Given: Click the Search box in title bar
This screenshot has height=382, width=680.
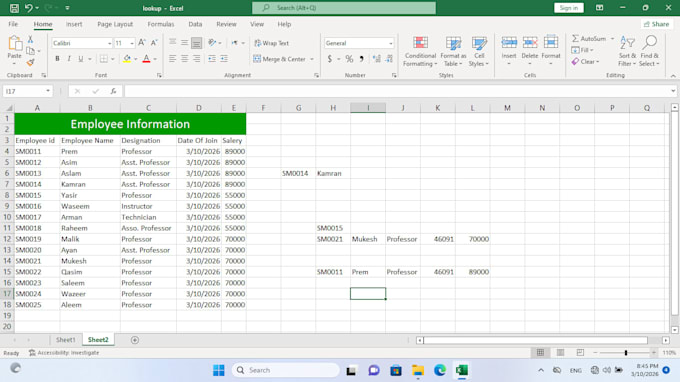Looking at the screenshot, I should [344, 8].
